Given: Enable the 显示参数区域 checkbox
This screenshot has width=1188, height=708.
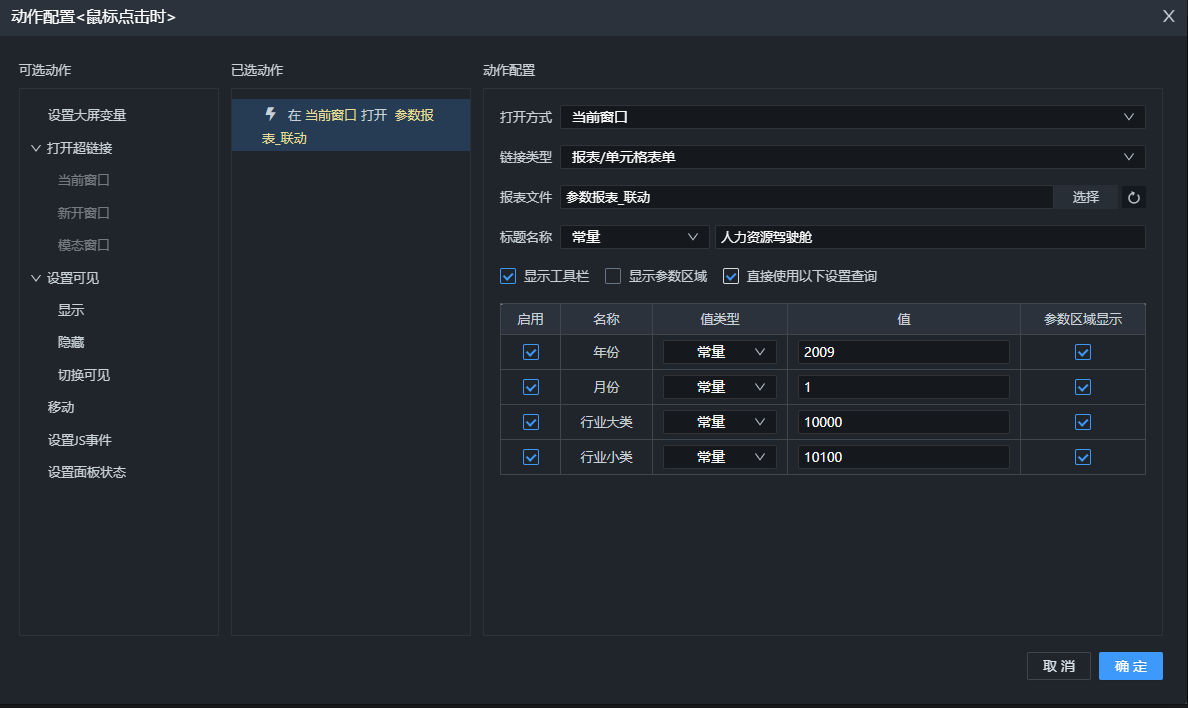Looking at the screenshot, I should pos(613,276).
